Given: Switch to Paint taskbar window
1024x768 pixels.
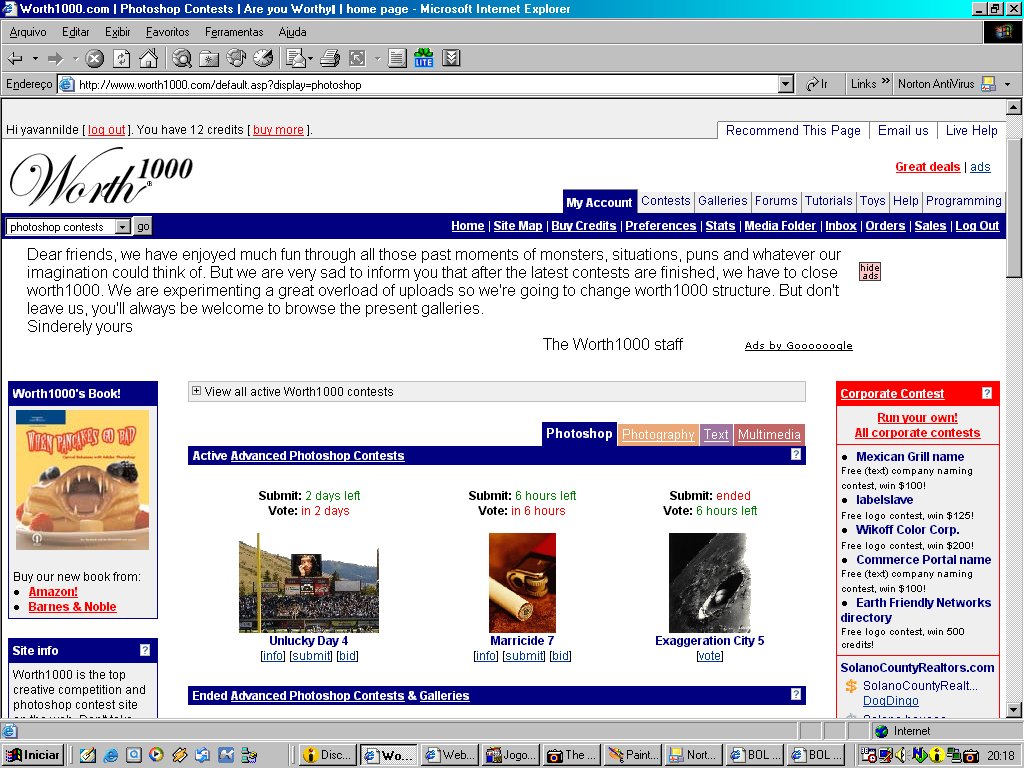Looking at the screenshot, I should pyautogui.click(x=633, y=755).
